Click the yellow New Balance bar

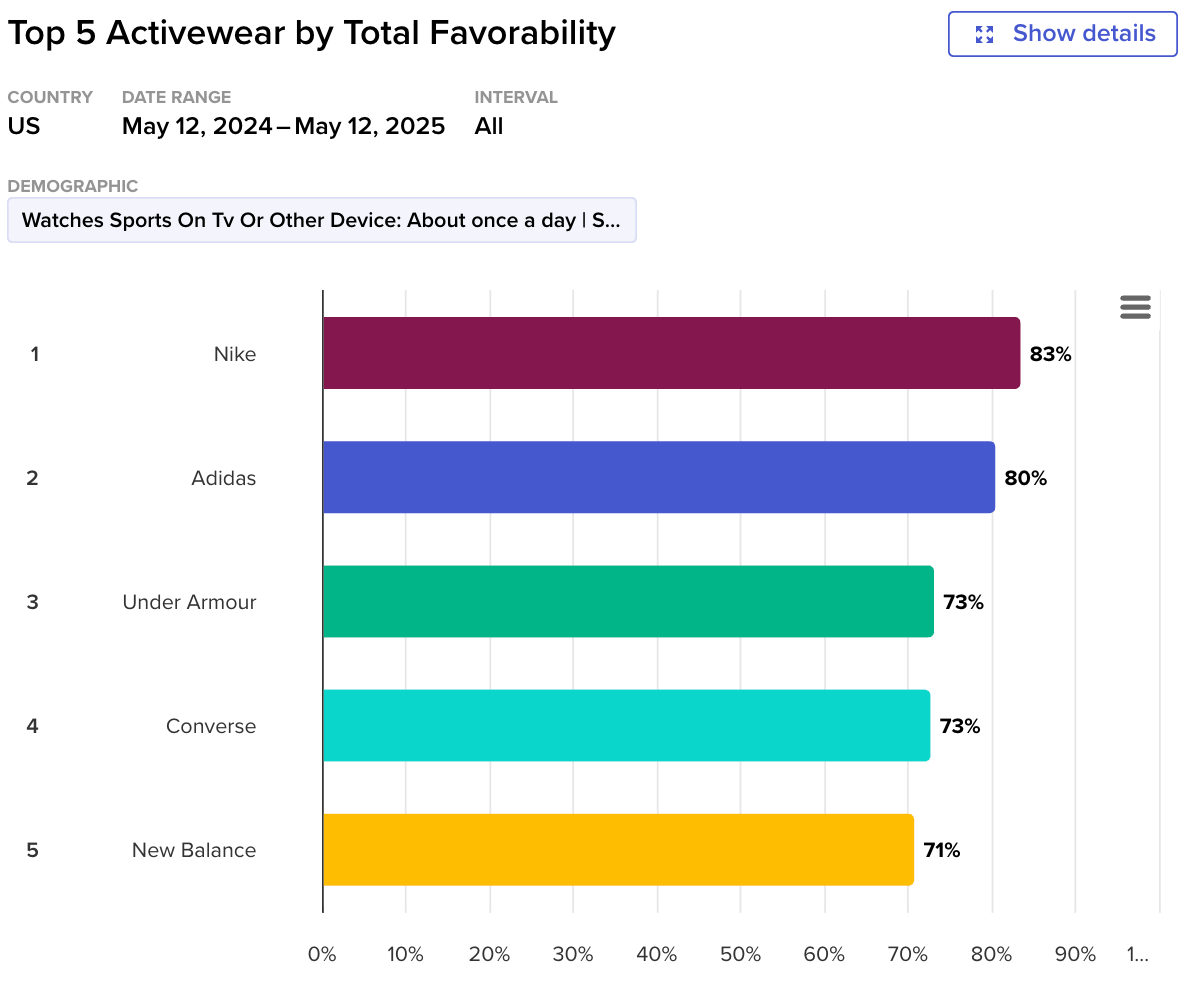click(x=618, y=849)
